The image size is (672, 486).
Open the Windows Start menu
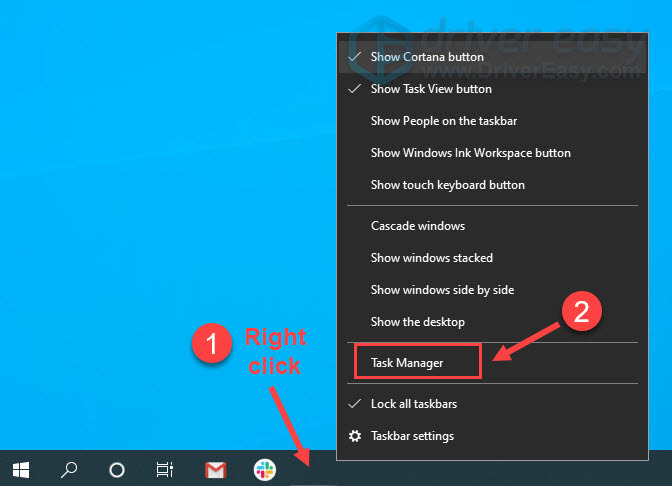(20, 468)
